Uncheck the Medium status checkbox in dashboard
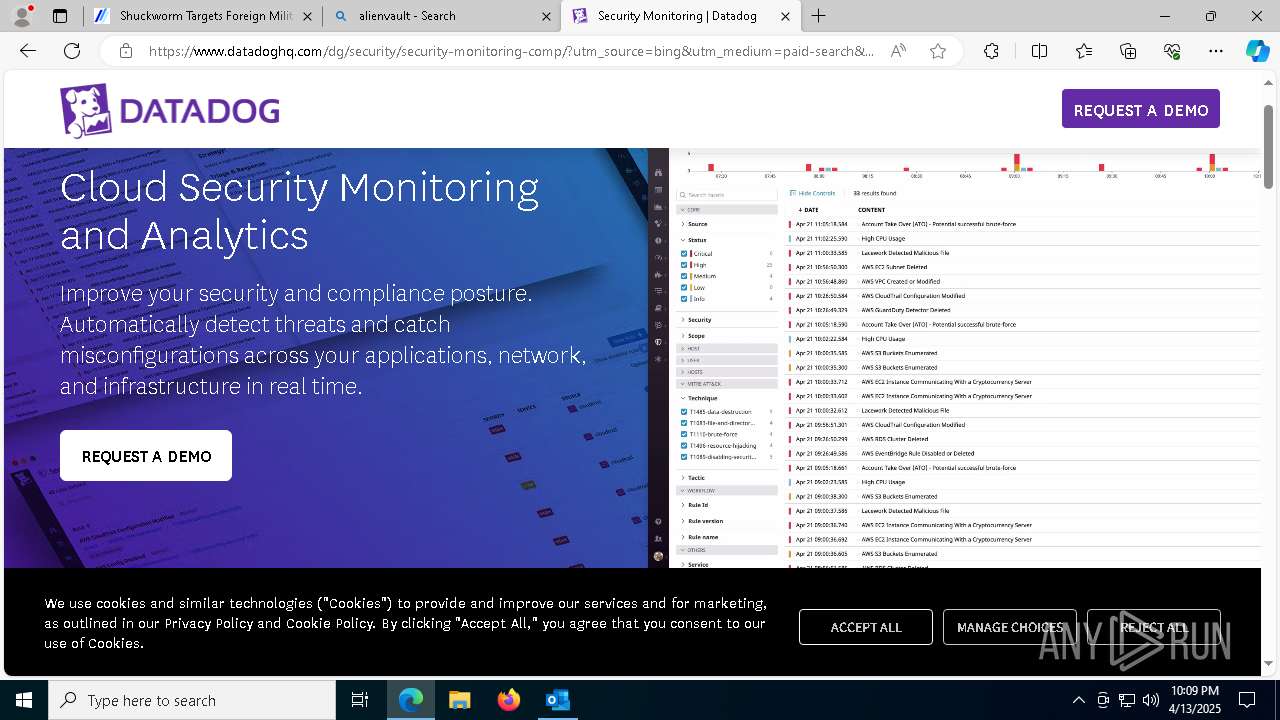Image resolution: width=1280 pixels, height=720 pixels. (x=684, y=276)
